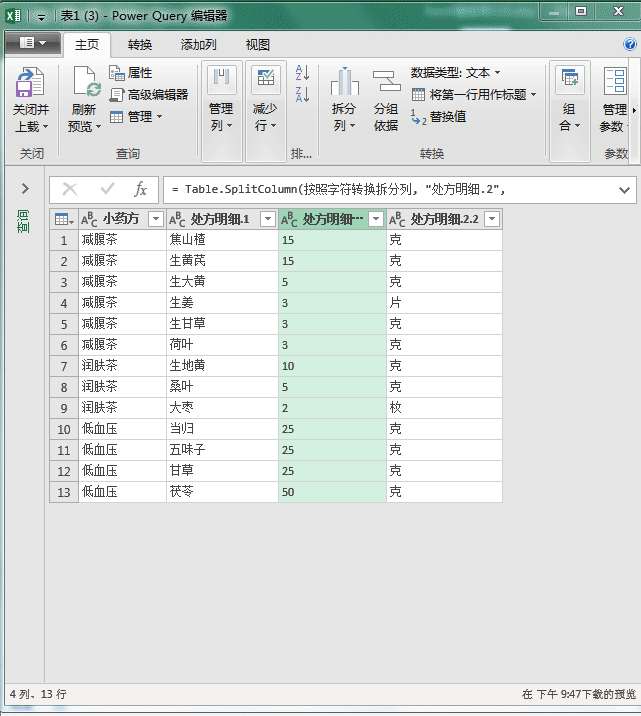Click the Close & Load icon
This screenshot has width=641, height=716.
[30, 82]
